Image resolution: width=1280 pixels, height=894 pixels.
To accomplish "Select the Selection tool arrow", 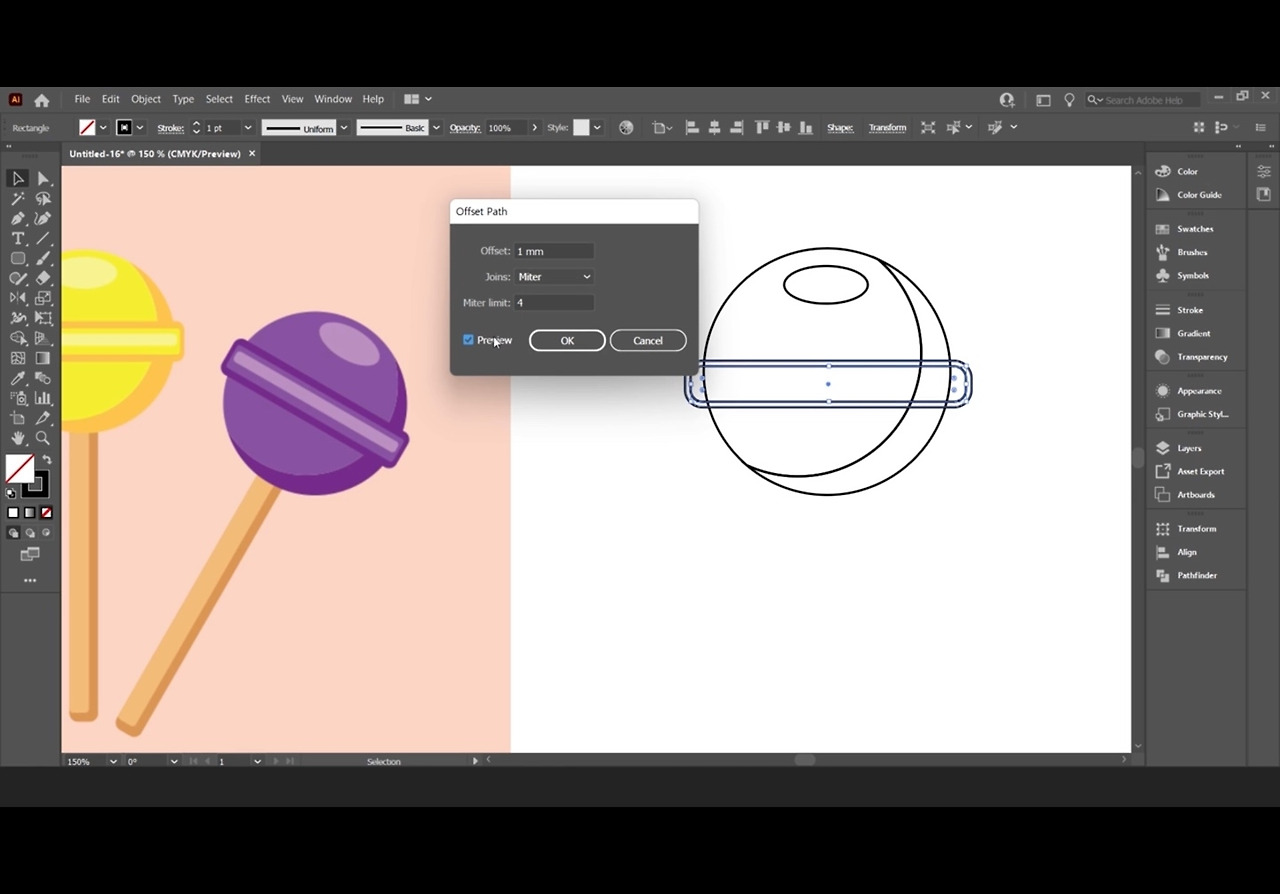I will pos(18,178).
